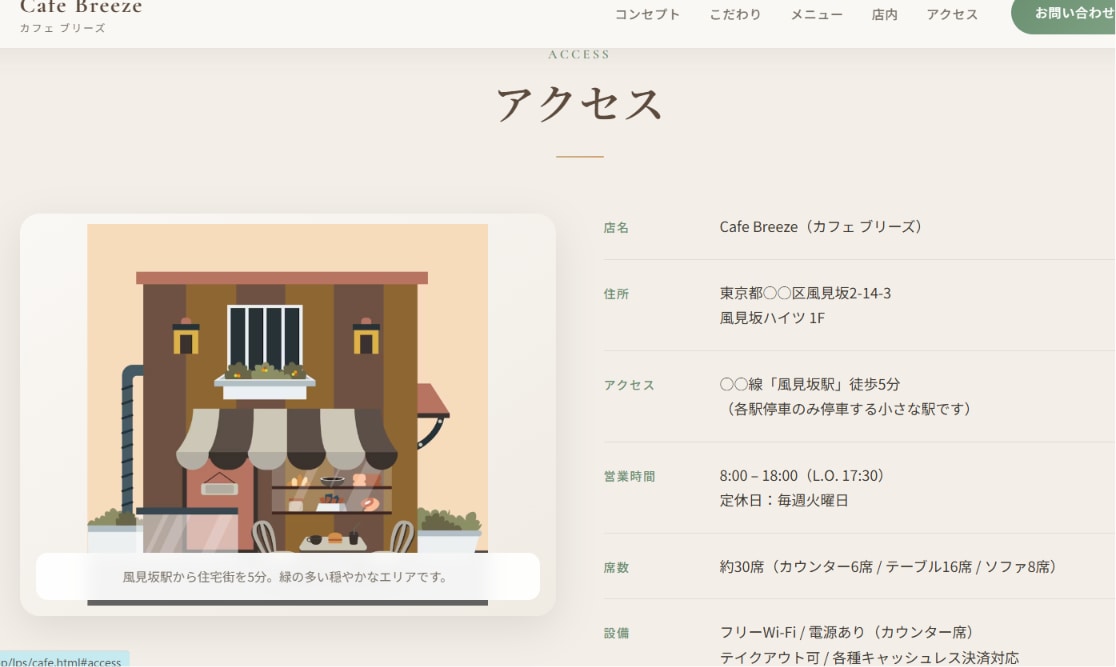Click the cafe storefront illustration
Screen dimensions: 1116x667
tap(288, 414)
